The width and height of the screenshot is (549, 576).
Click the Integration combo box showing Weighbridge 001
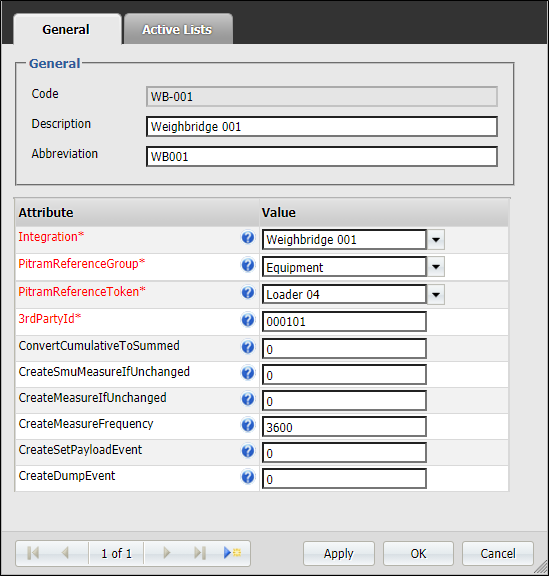click(344, 240)
